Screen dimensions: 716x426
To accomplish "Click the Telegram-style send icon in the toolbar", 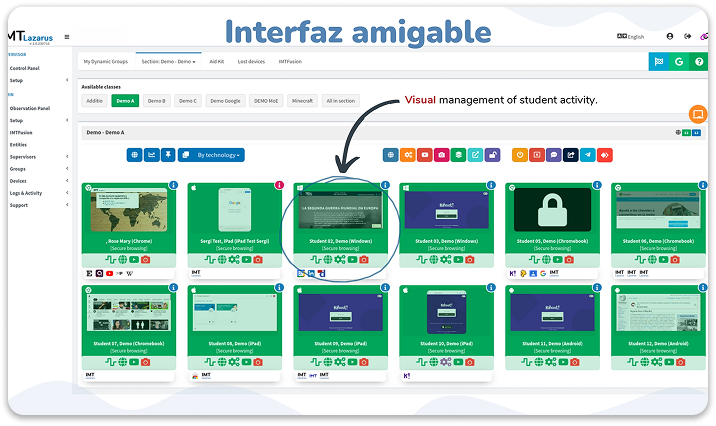I will [587, 155].
